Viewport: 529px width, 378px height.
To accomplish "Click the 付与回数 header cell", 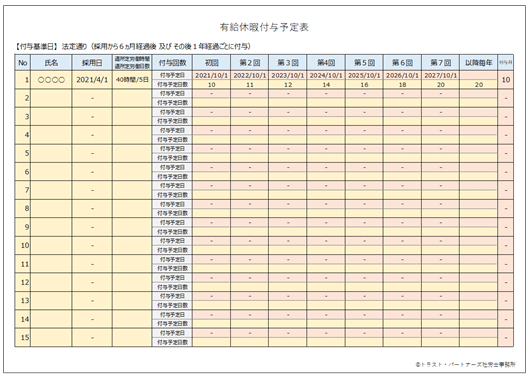I will [172, 62].
